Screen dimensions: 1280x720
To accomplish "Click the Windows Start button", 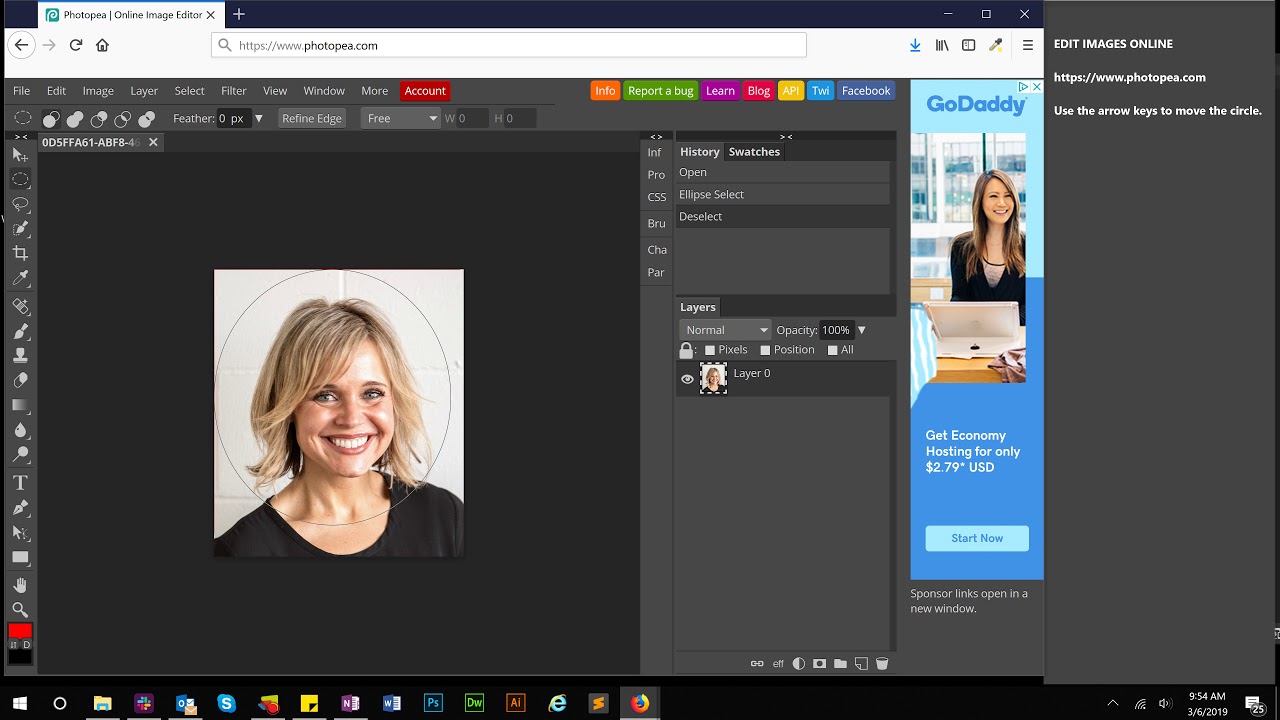I will 19,703.
